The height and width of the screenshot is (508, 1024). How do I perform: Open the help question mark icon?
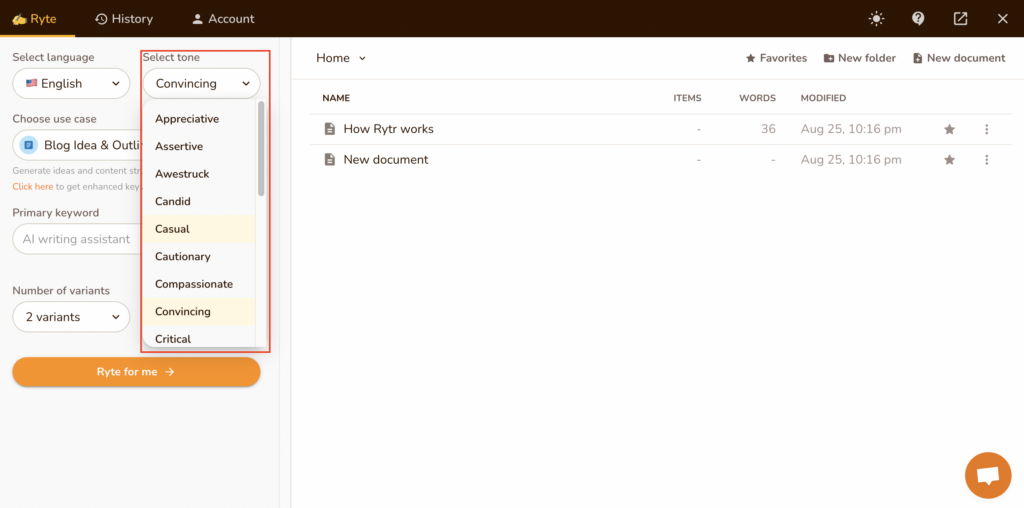918,18
